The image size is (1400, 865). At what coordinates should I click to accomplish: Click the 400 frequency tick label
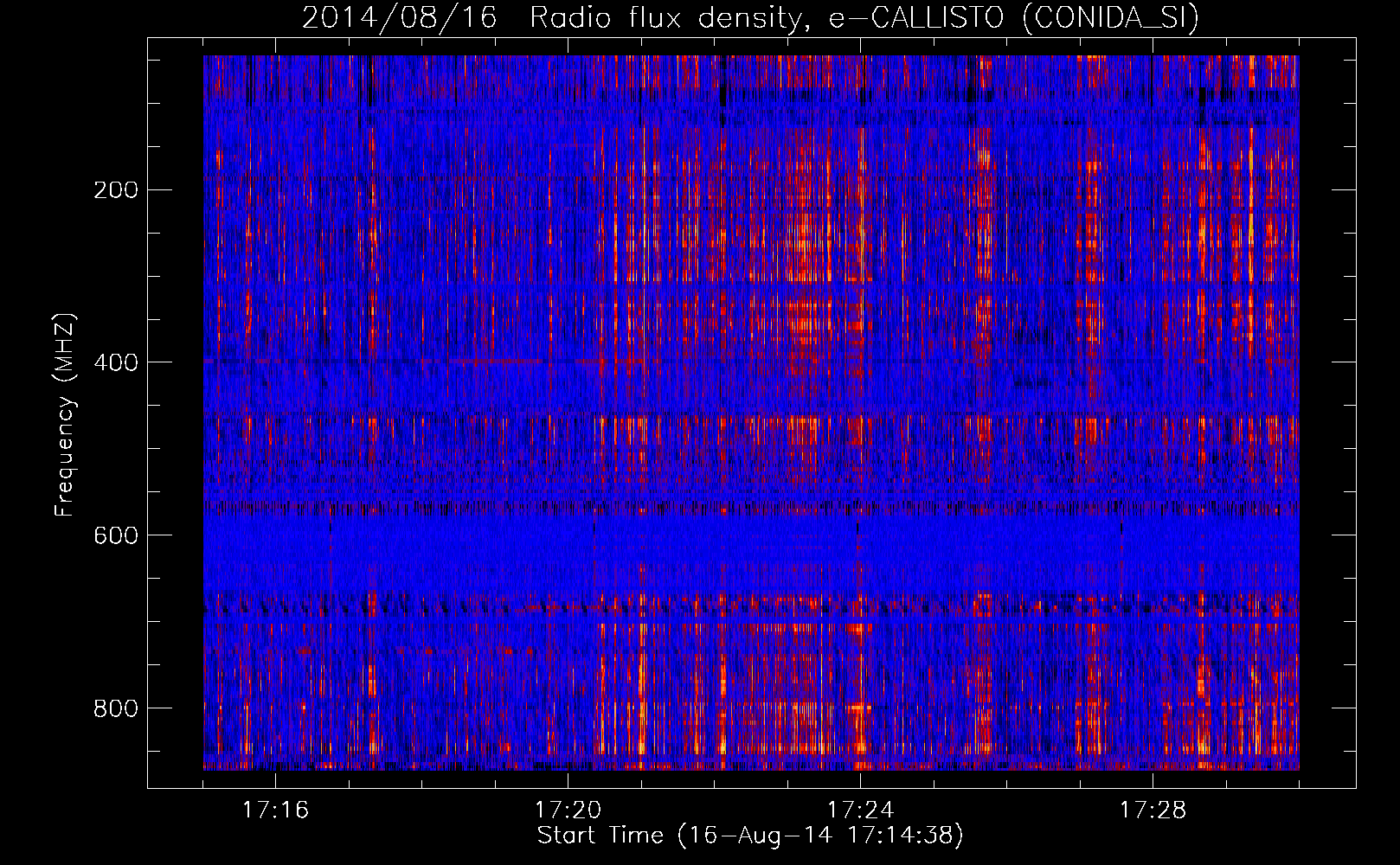point(115,362)
